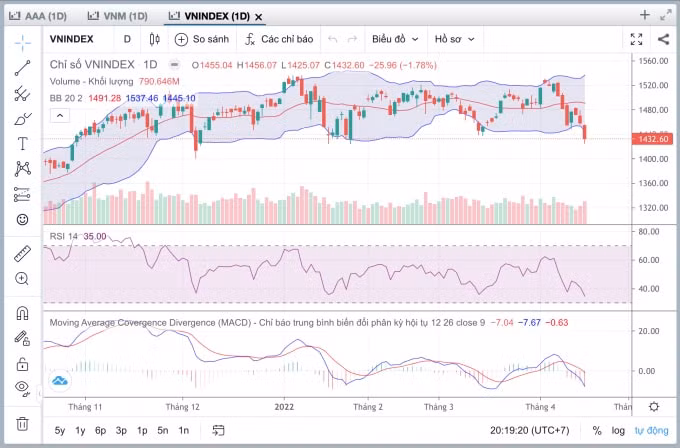Switch to the AAA (1D) tab
680x448 pixels.
pyautogui.click(x=38, y=16)
